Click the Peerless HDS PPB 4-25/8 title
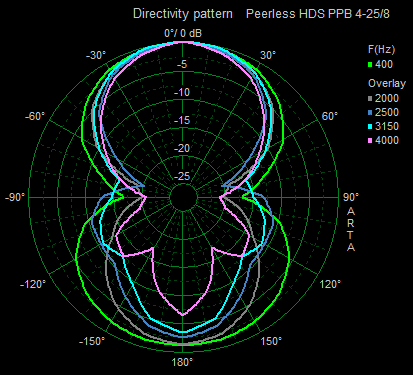 point(318,14)
